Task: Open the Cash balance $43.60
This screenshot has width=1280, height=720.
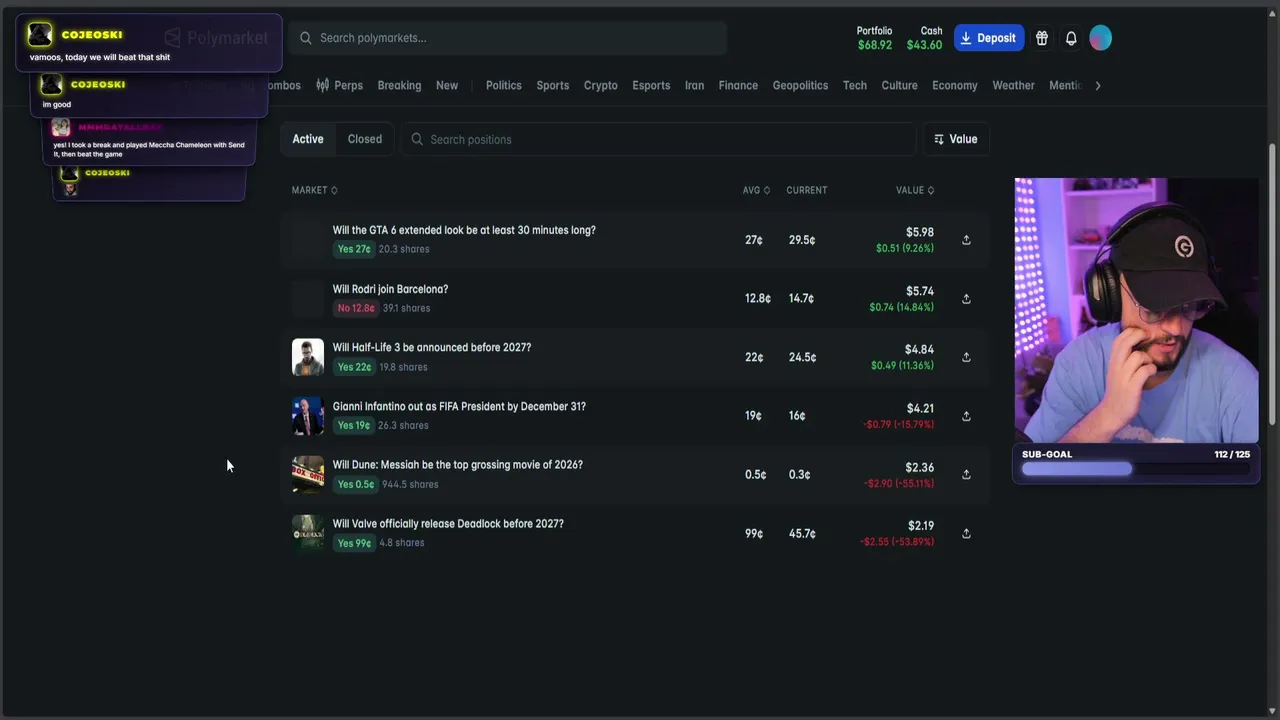Action: (924, 38)
